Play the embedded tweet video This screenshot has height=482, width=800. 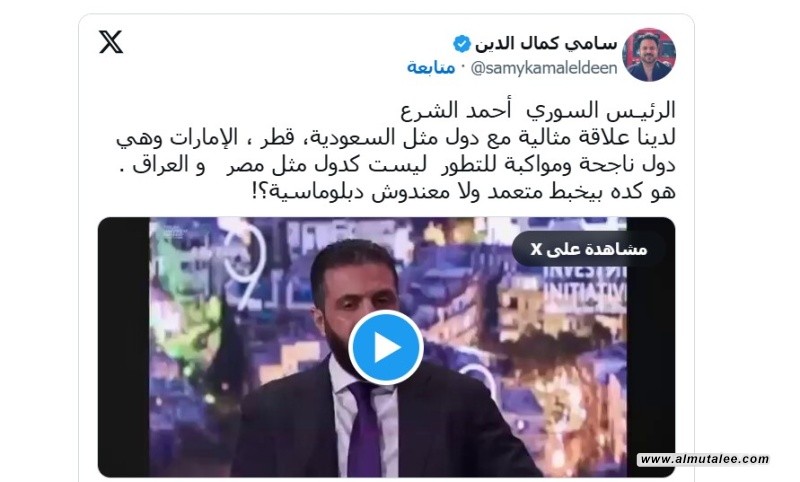point(386,347)
